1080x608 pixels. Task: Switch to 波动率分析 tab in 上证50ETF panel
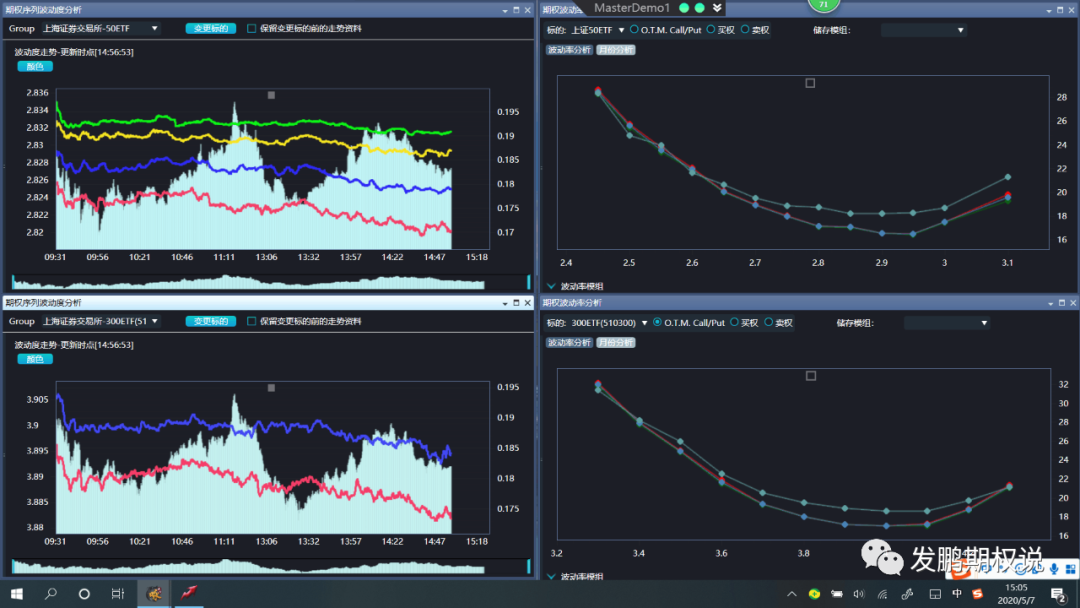(x=569, y=50)
